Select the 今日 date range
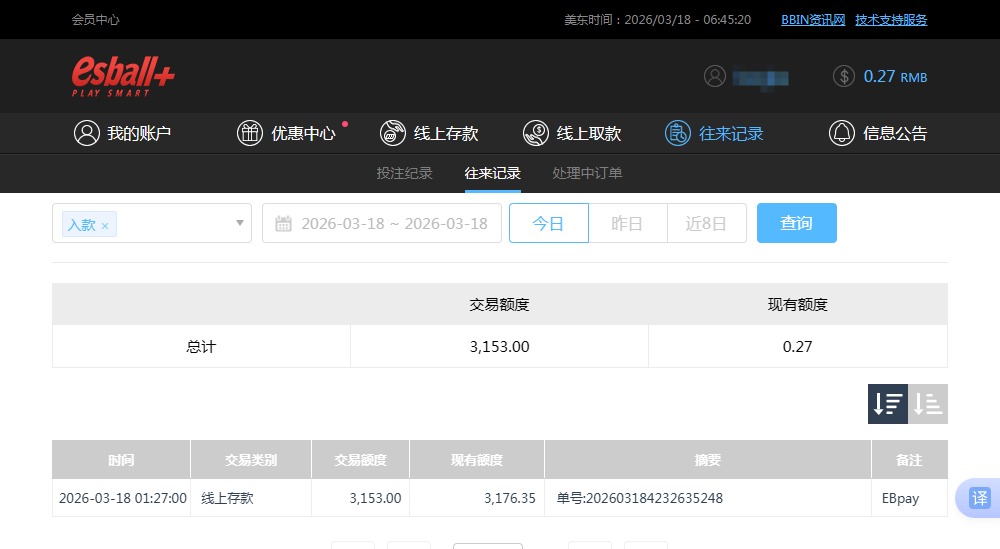 (x=548, y=223)
